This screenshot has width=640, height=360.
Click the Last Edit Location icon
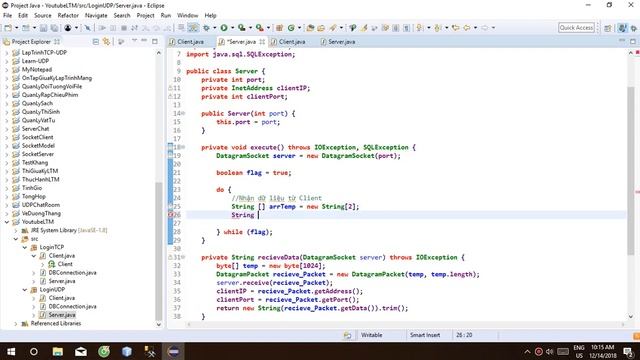pos(456,28)
